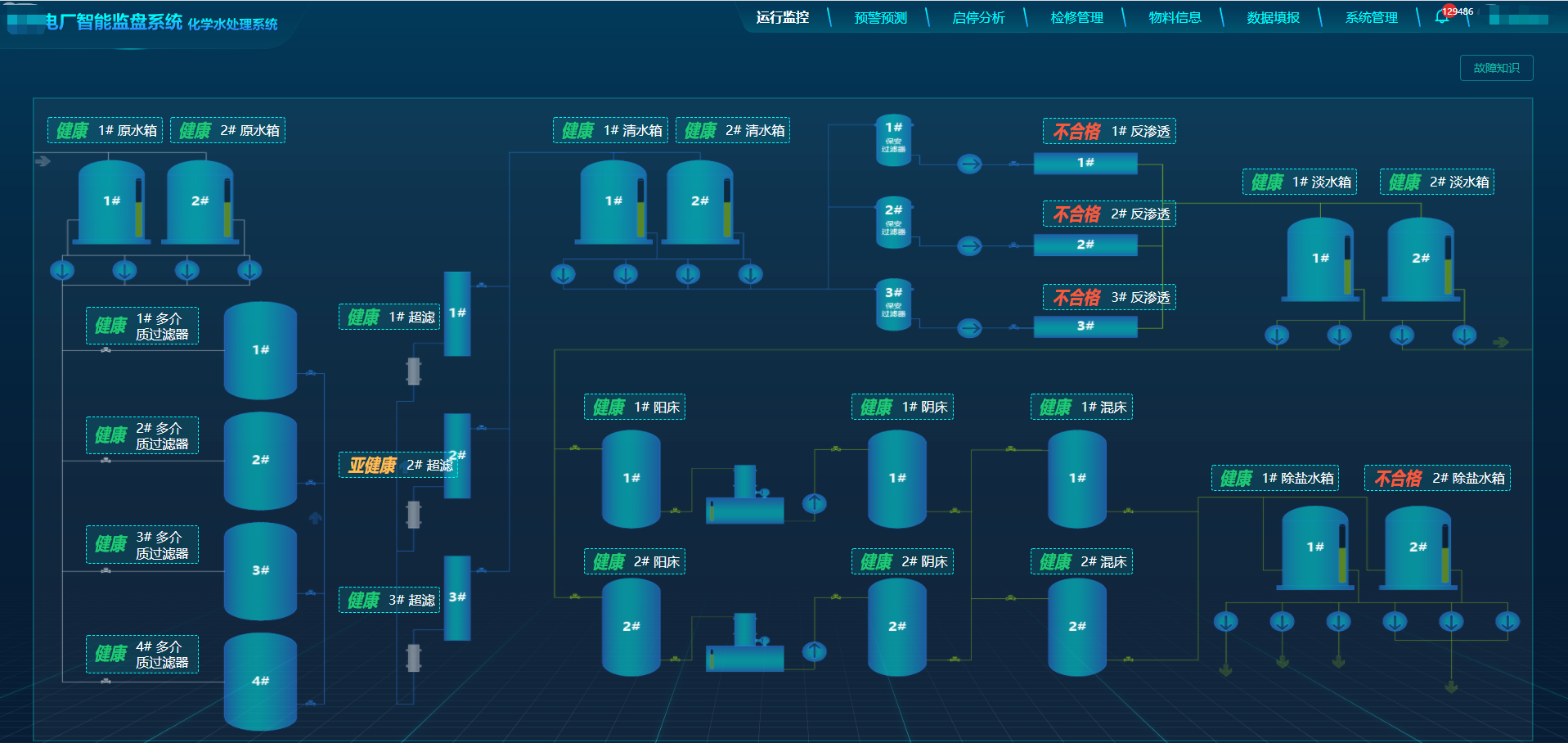Image resolution: width=1568 pixels, height=743 pixels.
Task: Click the pump before 2# 反渗透
Action: coord(969,245)
